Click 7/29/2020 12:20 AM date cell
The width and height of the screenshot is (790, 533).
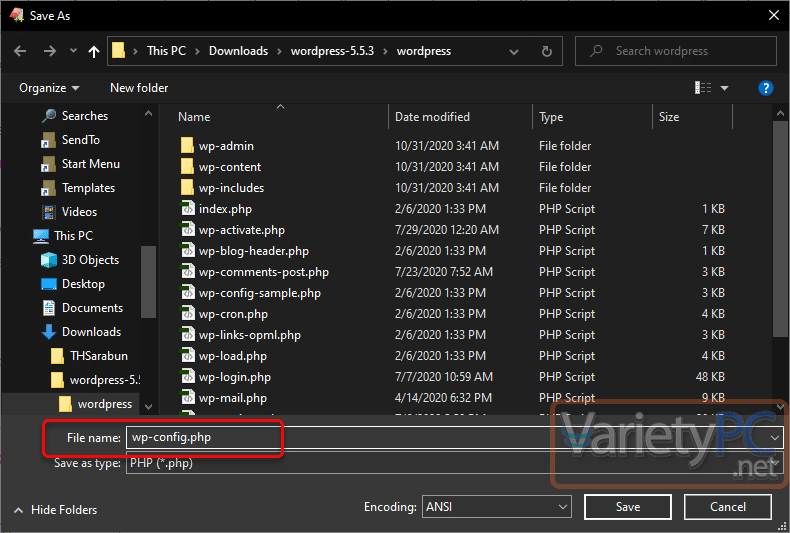[x=447, y=230]
